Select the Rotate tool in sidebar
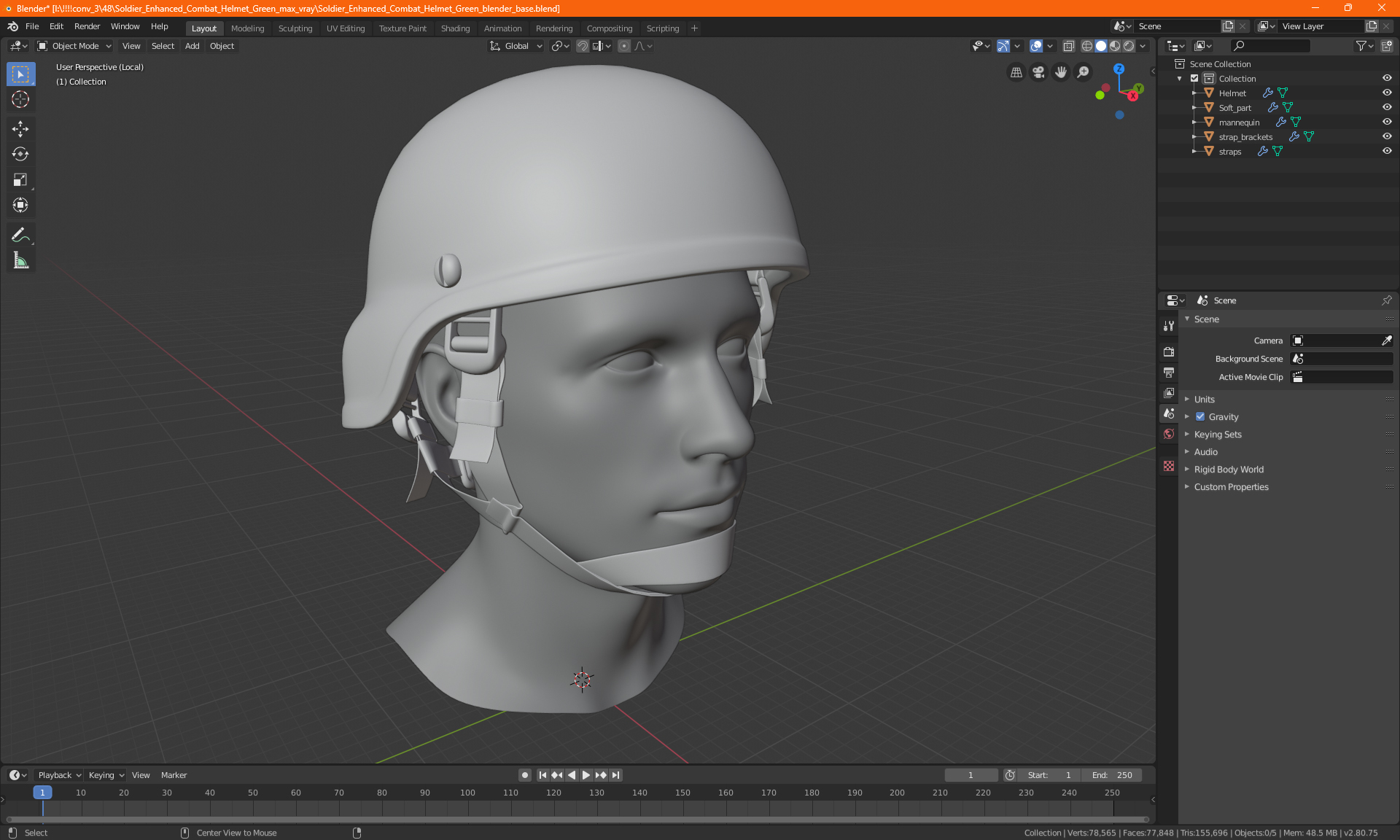This screenshot has width=1400, height=840. click(20, 153)
